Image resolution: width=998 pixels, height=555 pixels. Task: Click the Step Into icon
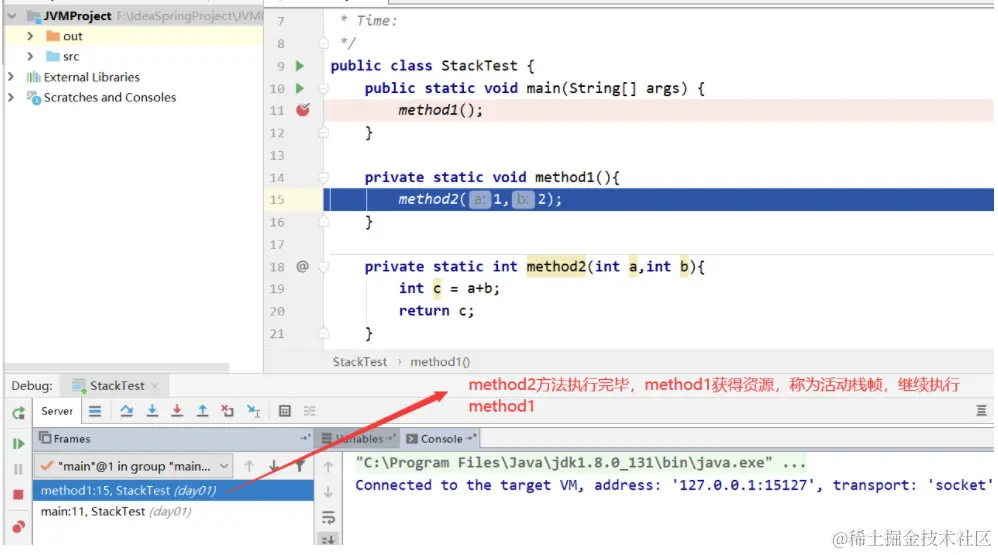[152, 411]
